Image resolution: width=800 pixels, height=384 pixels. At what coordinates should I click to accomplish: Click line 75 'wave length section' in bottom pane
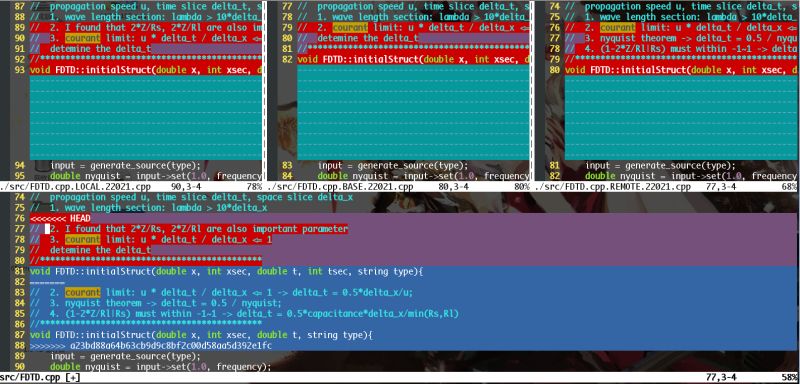tap(148, 208)
